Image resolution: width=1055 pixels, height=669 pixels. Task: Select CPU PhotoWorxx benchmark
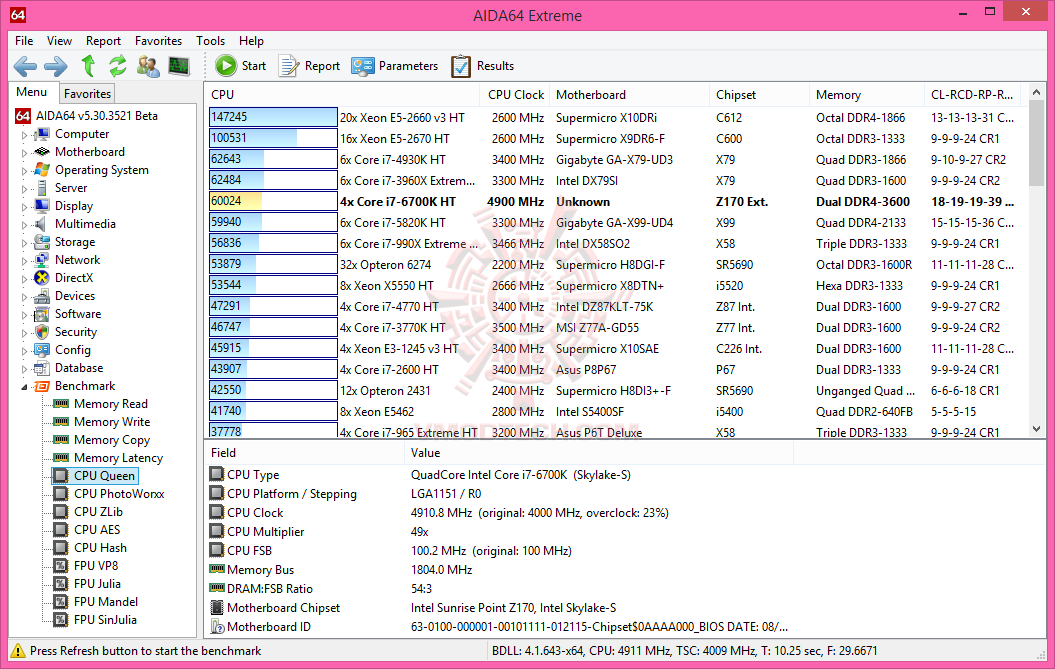point(119,494)
